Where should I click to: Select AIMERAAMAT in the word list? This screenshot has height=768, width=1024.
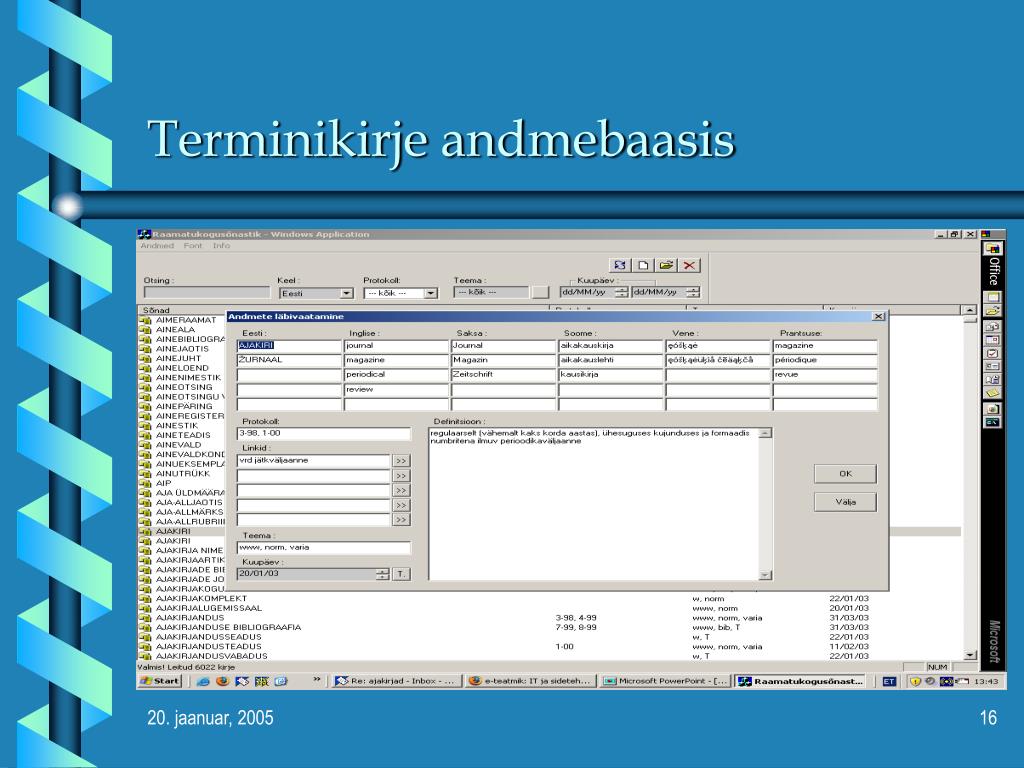pyautogui.click(x=185, y=320)
